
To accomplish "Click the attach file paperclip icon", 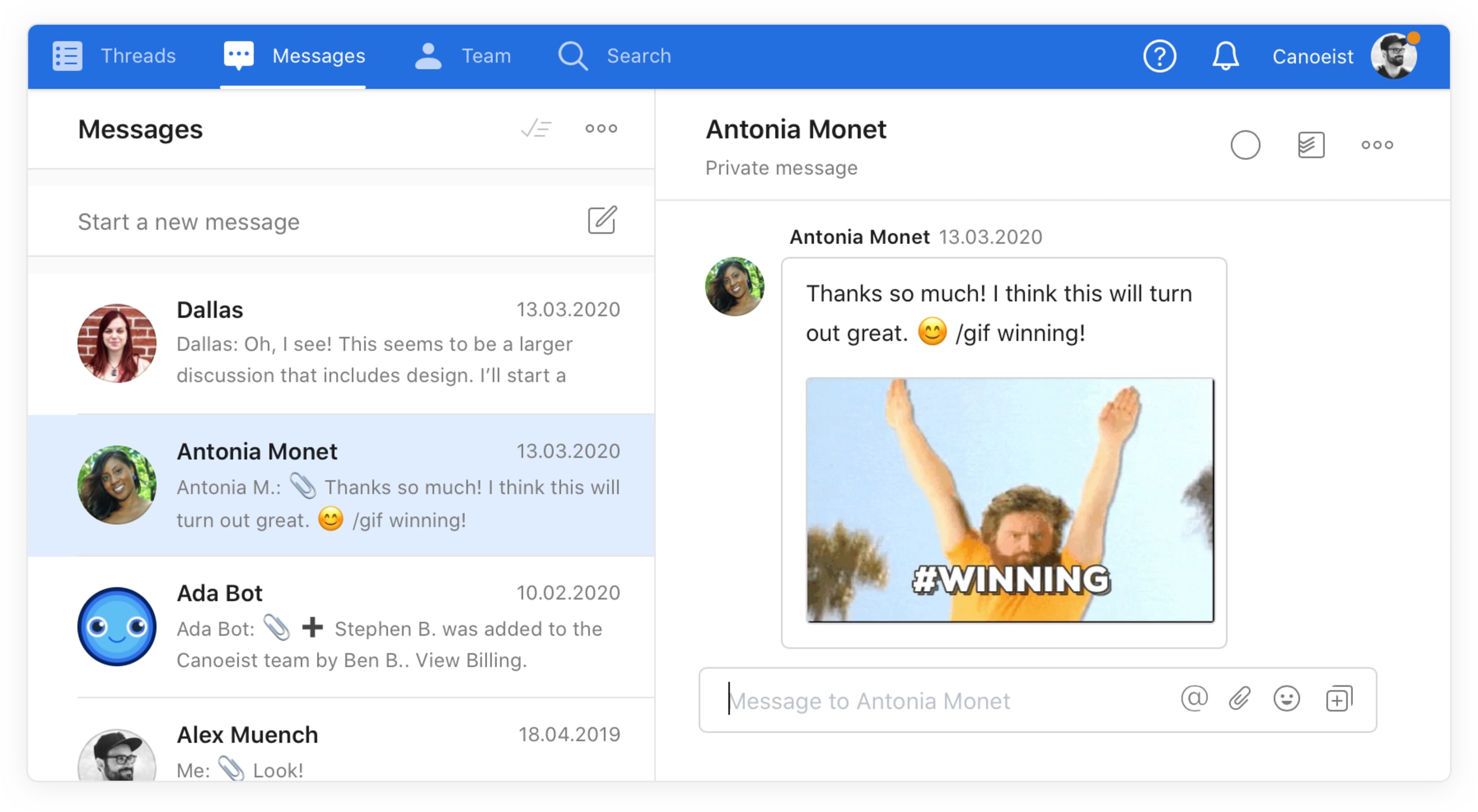I will tap(1239, 699).
